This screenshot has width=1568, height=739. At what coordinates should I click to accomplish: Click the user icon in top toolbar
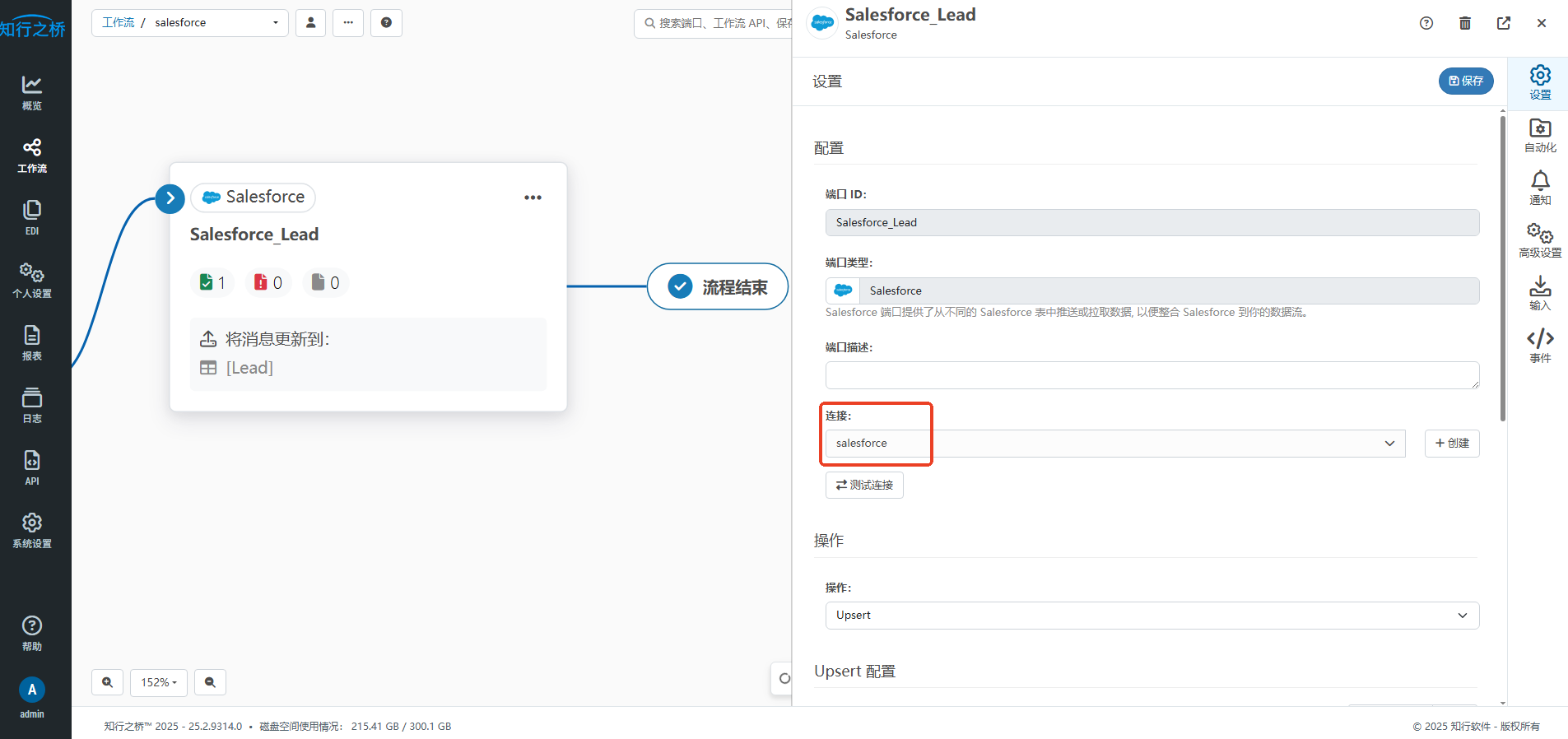310,23
